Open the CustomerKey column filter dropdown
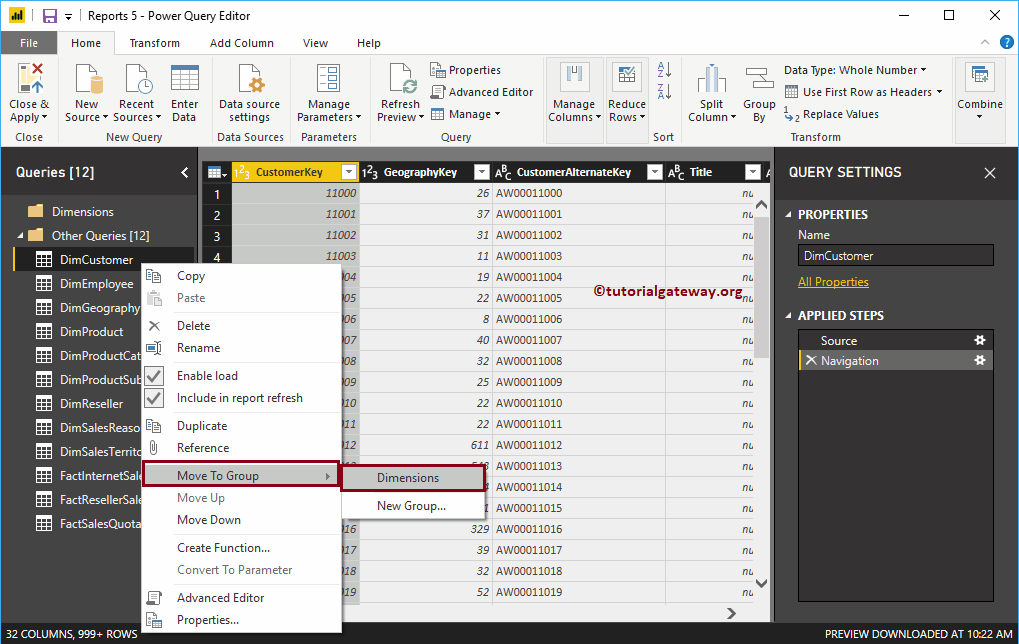Image resolution: width=1019 pixels, height=644 pixels. point(347,171)
